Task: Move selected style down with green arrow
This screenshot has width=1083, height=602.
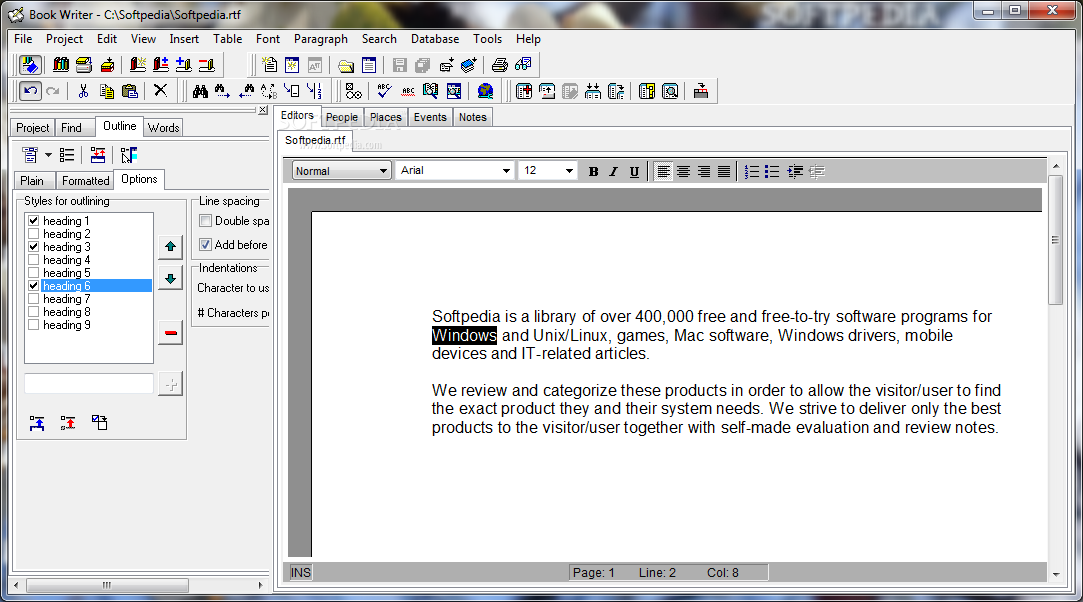Action: coord(171,278)
